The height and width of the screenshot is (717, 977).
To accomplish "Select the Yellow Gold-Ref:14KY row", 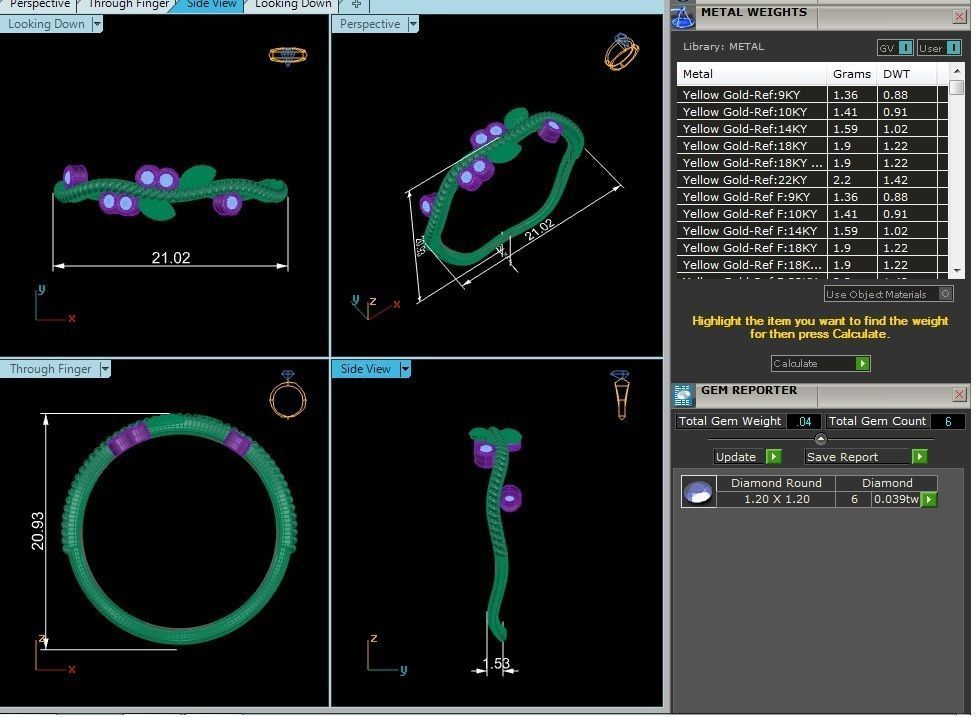I will click(x=752, y=129).
